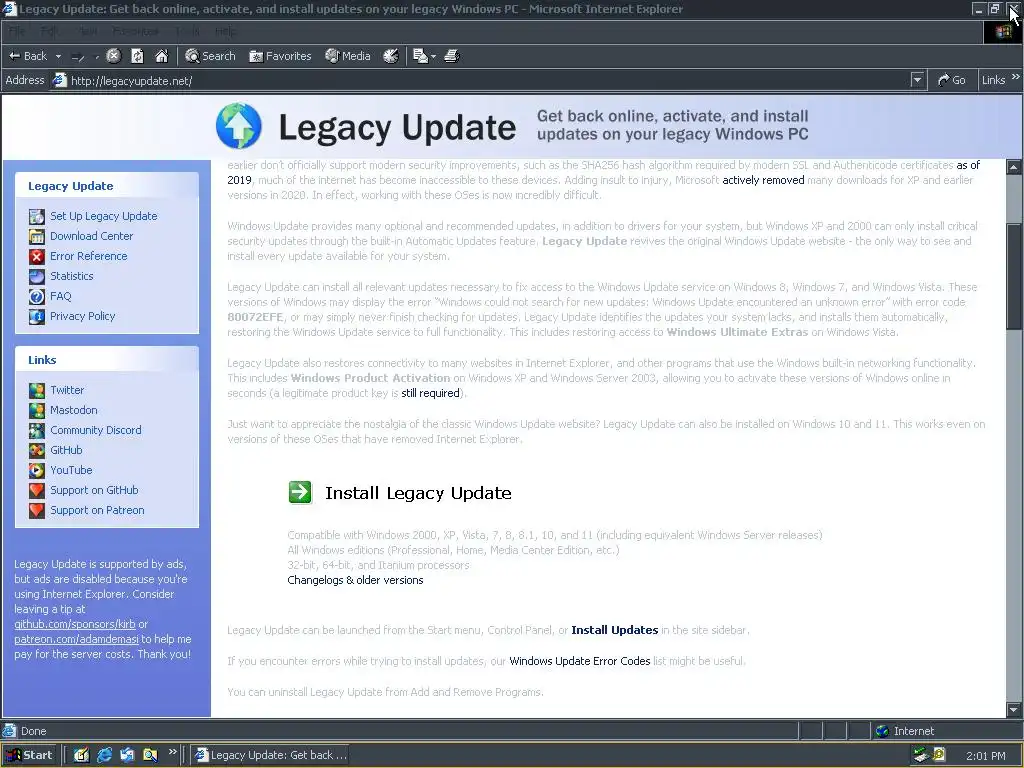Click the Community Discord icon
The image size is (1024, 768).
pyautogui.click(x=37, y=430)
